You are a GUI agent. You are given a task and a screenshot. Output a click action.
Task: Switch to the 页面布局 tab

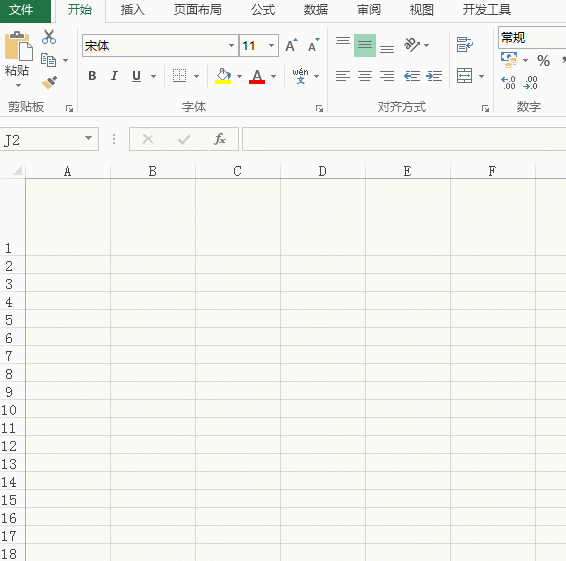click(197, 10)
